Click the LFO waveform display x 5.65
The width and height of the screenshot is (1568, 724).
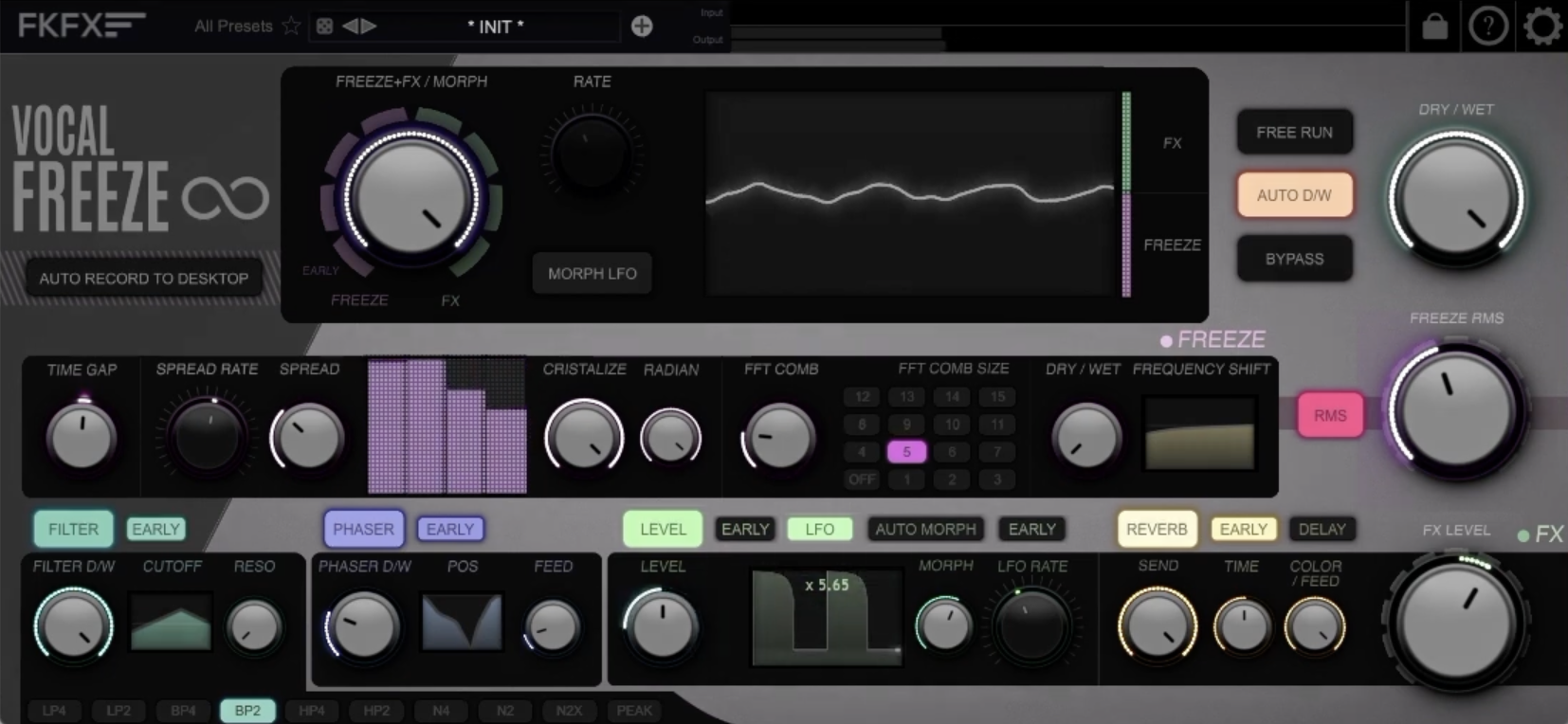point(827,617)
